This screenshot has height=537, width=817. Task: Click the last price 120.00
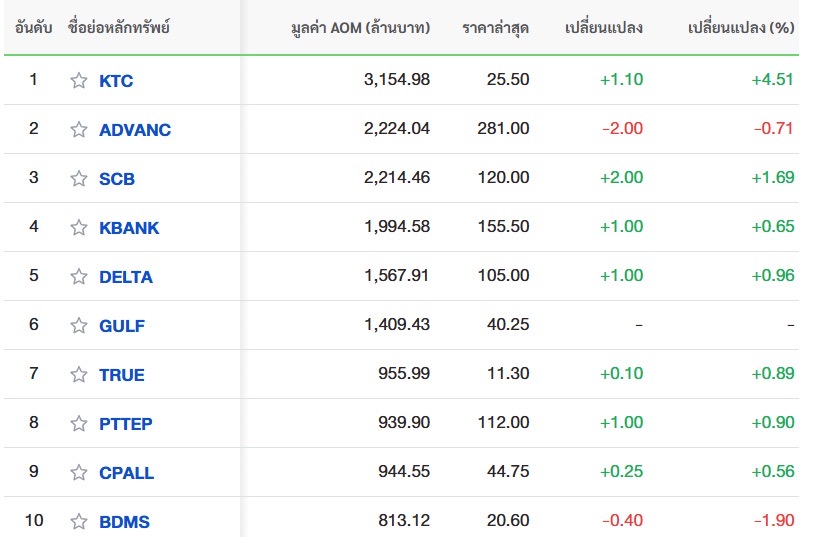(x=503, y=177)
